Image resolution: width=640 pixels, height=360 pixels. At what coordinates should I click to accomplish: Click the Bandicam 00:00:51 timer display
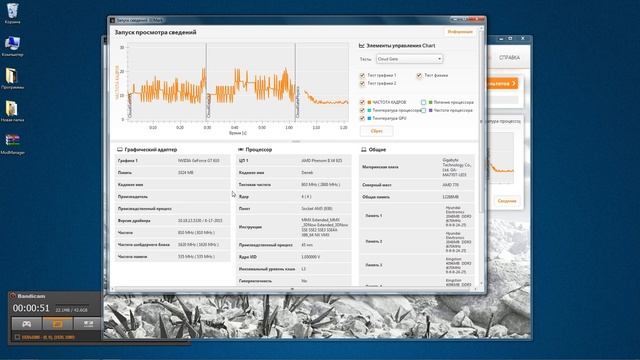[31, 308]
